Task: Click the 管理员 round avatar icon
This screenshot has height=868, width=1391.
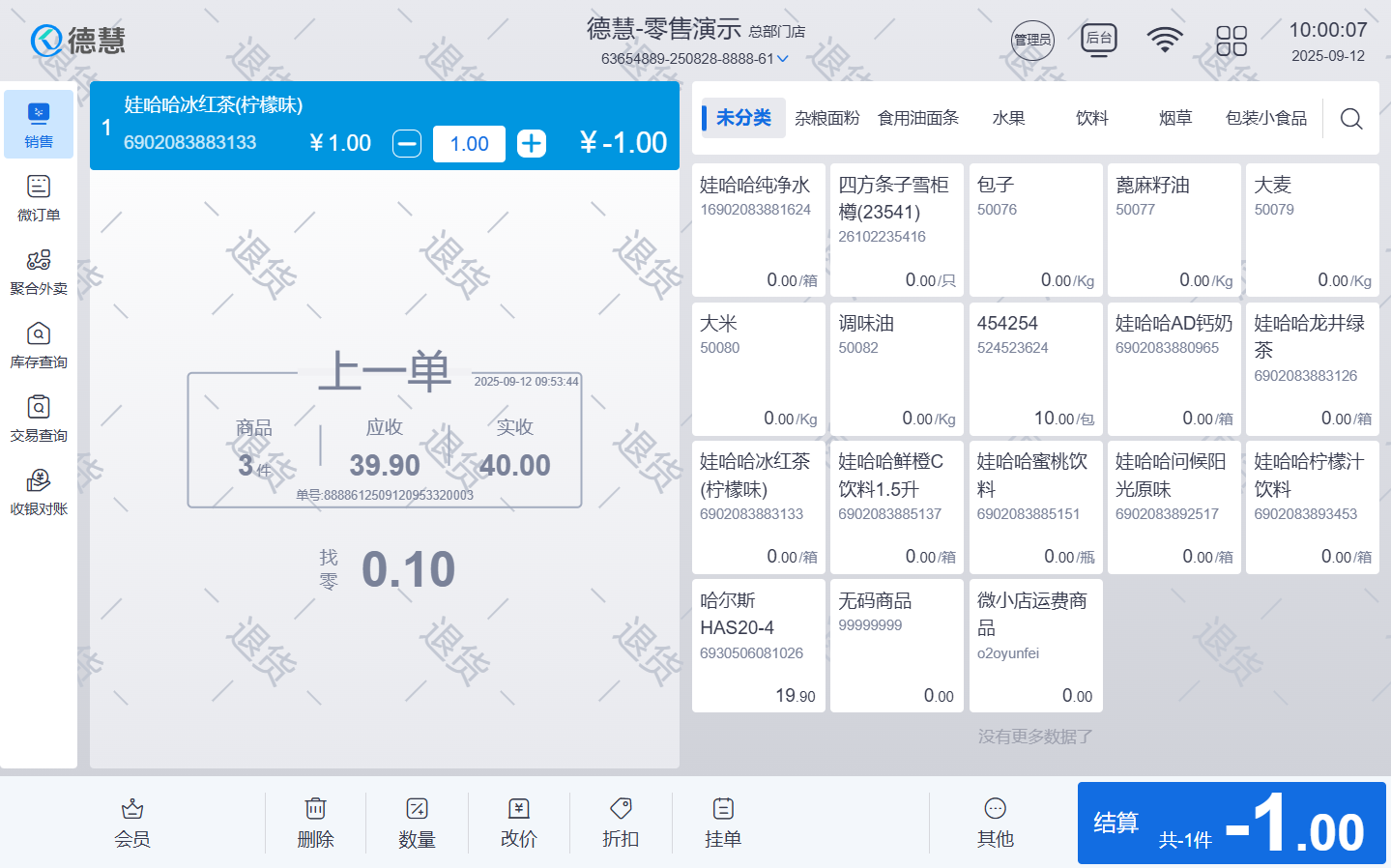Action: point(1032,41)
